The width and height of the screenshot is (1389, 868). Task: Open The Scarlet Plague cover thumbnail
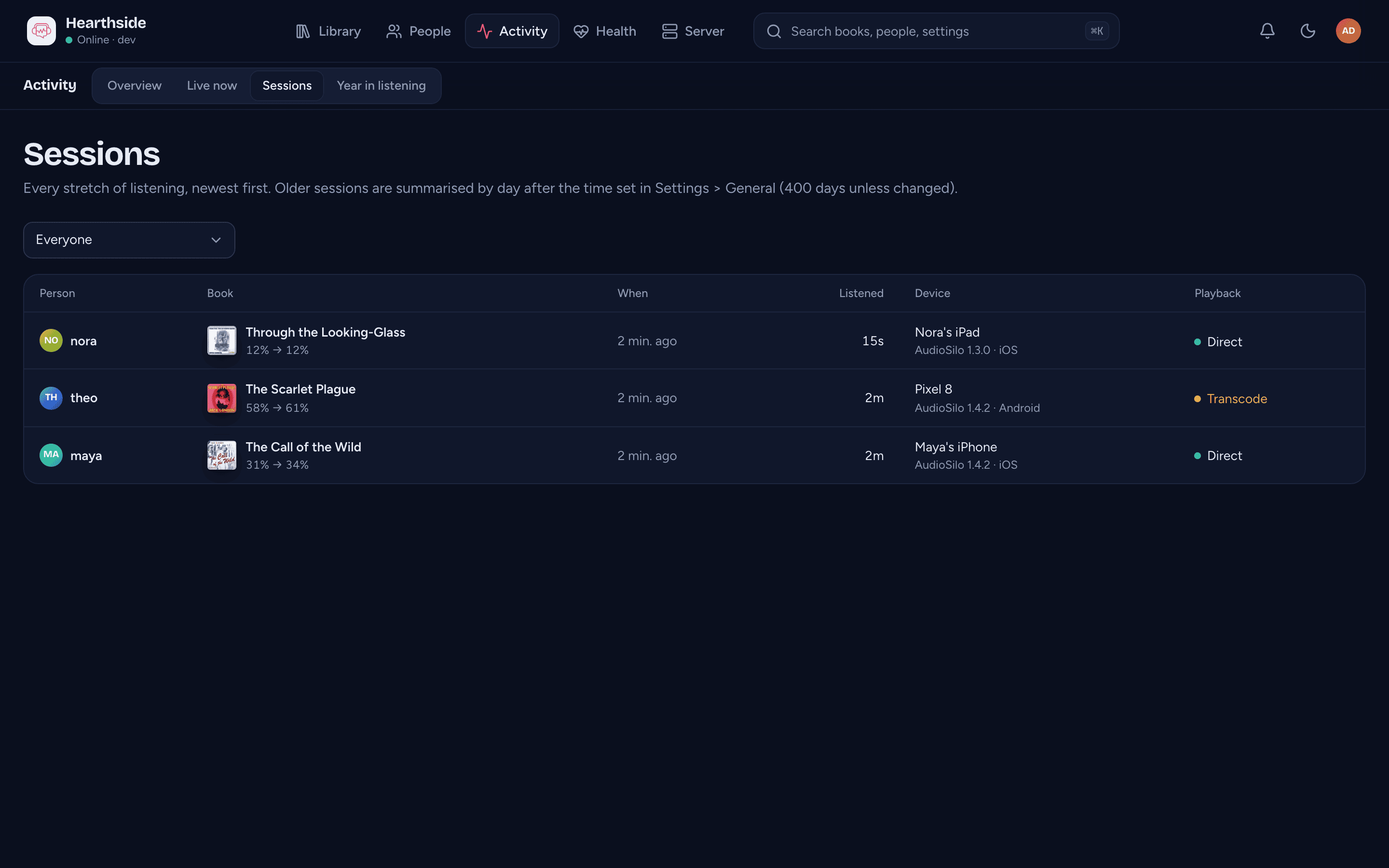coord(221,398)
